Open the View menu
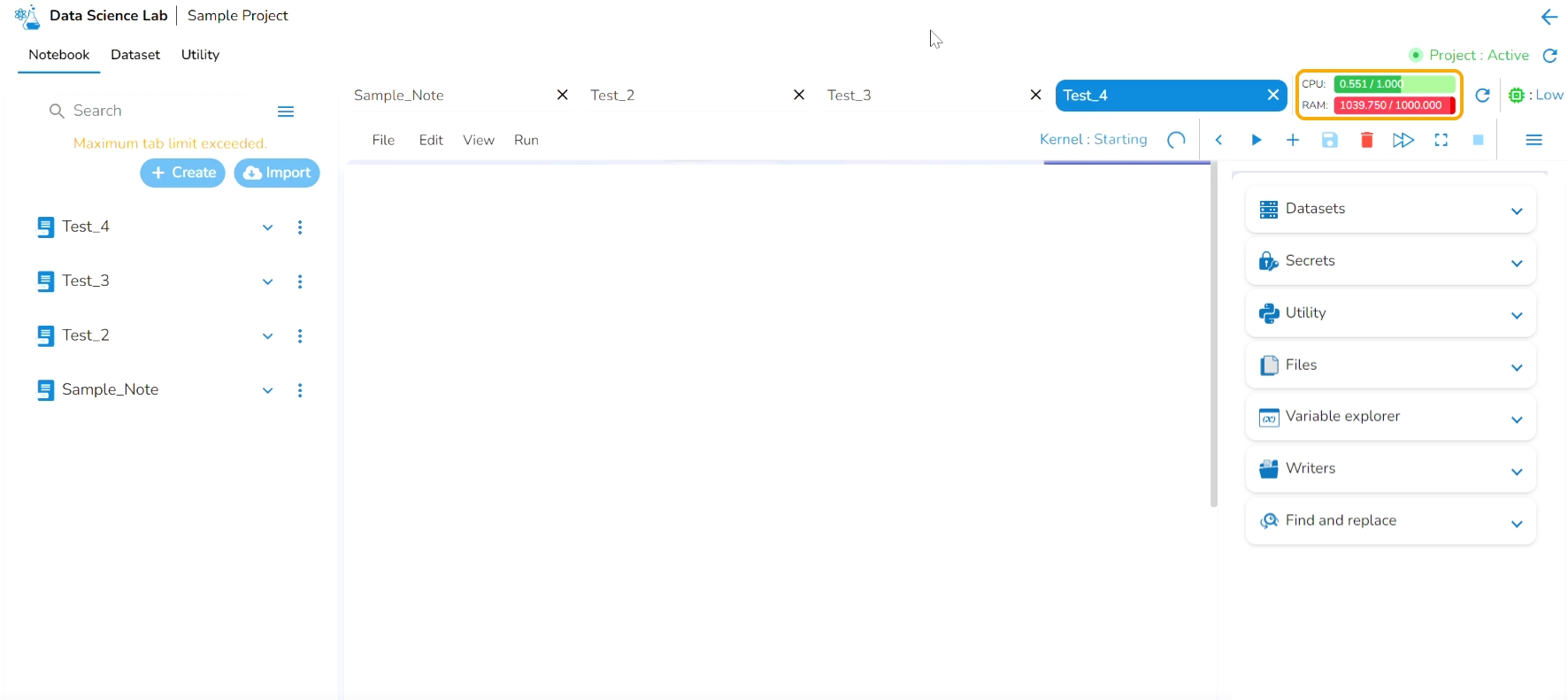The height and width of the screenshot is (700, 1568). point(479,140)
